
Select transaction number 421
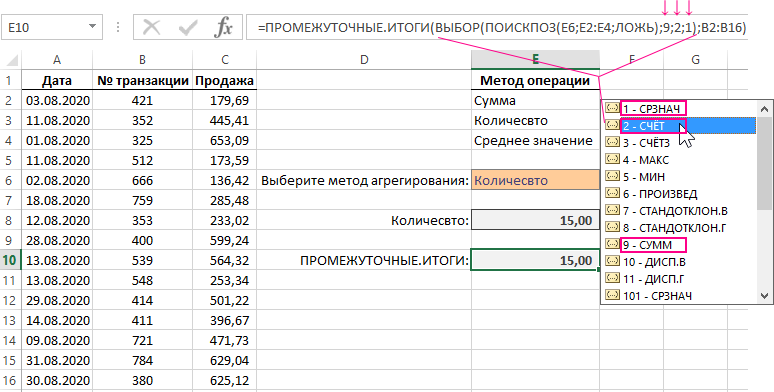pyautogui.click(x=142, y=101)
